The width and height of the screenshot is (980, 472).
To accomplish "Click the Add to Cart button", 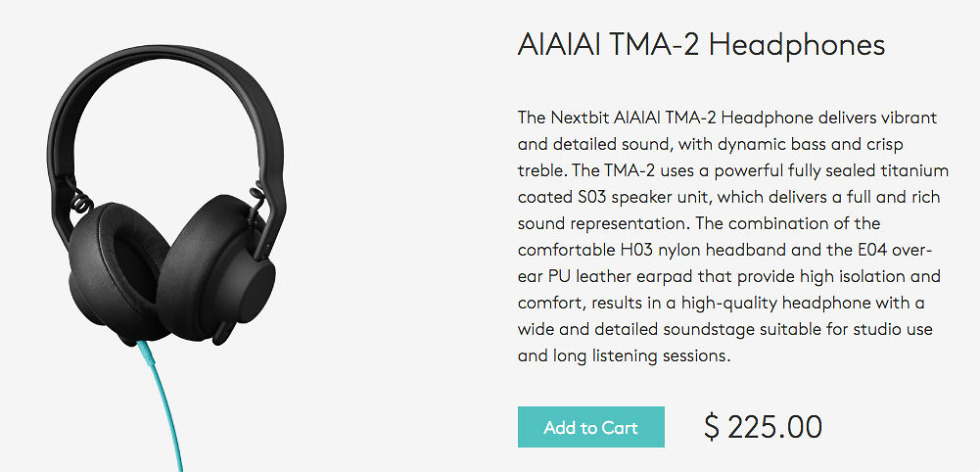I will click(x=591, y=427).
